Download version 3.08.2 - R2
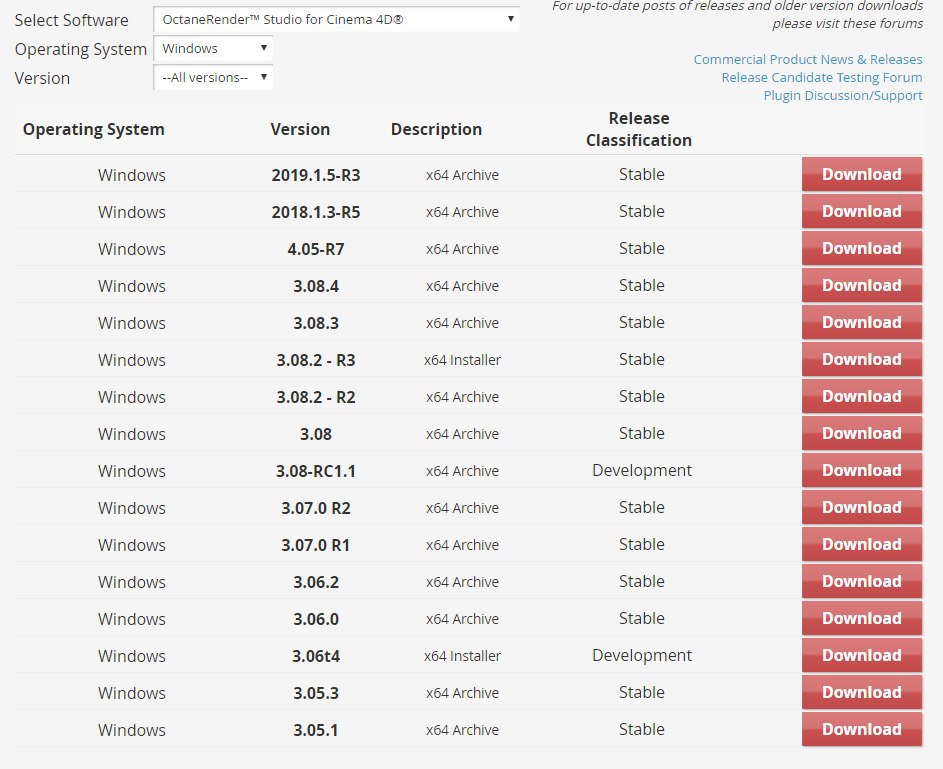 point(861,396)
